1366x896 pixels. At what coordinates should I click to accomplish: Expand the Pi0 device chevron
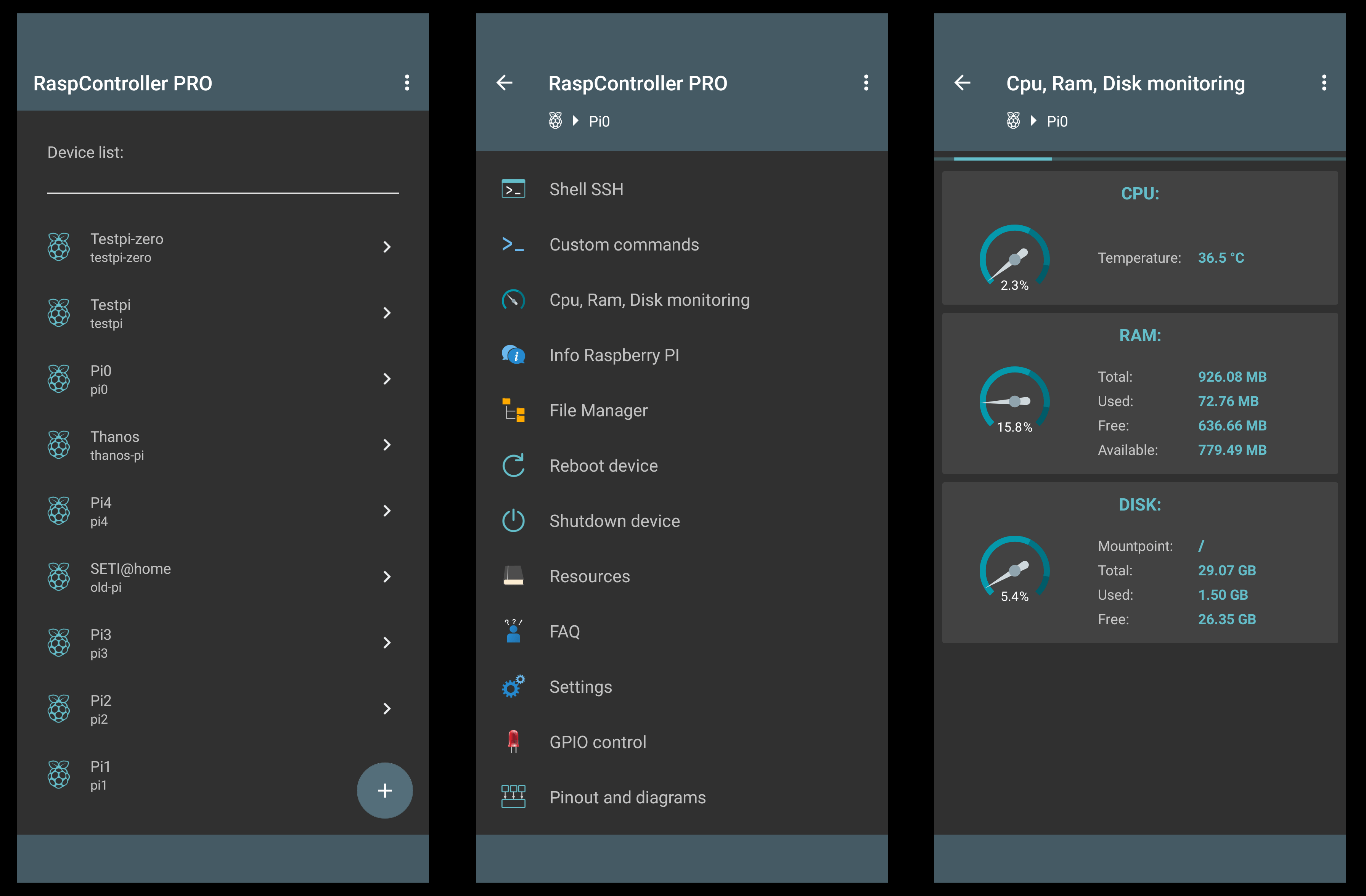coord(387,379)
